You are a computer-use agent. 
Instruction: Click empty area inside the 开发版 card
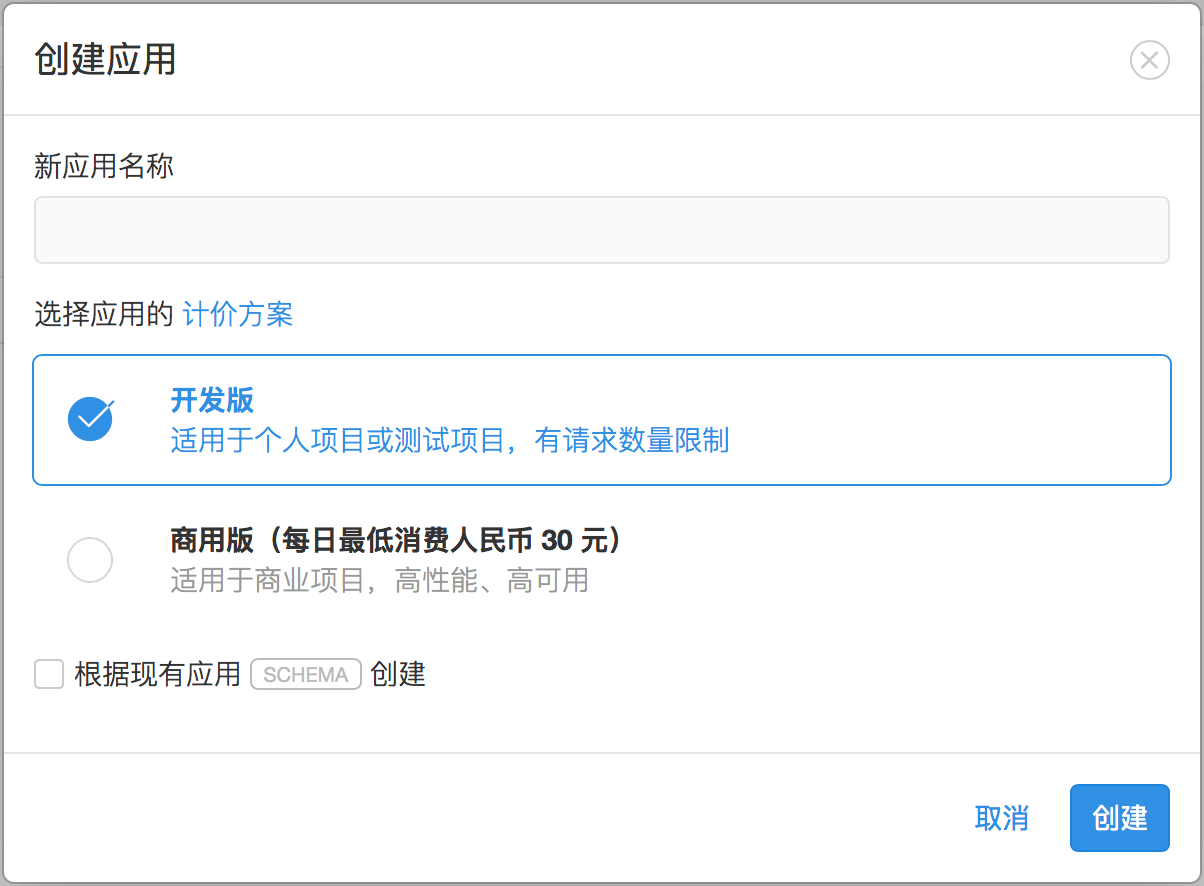[x=950, y=420]
